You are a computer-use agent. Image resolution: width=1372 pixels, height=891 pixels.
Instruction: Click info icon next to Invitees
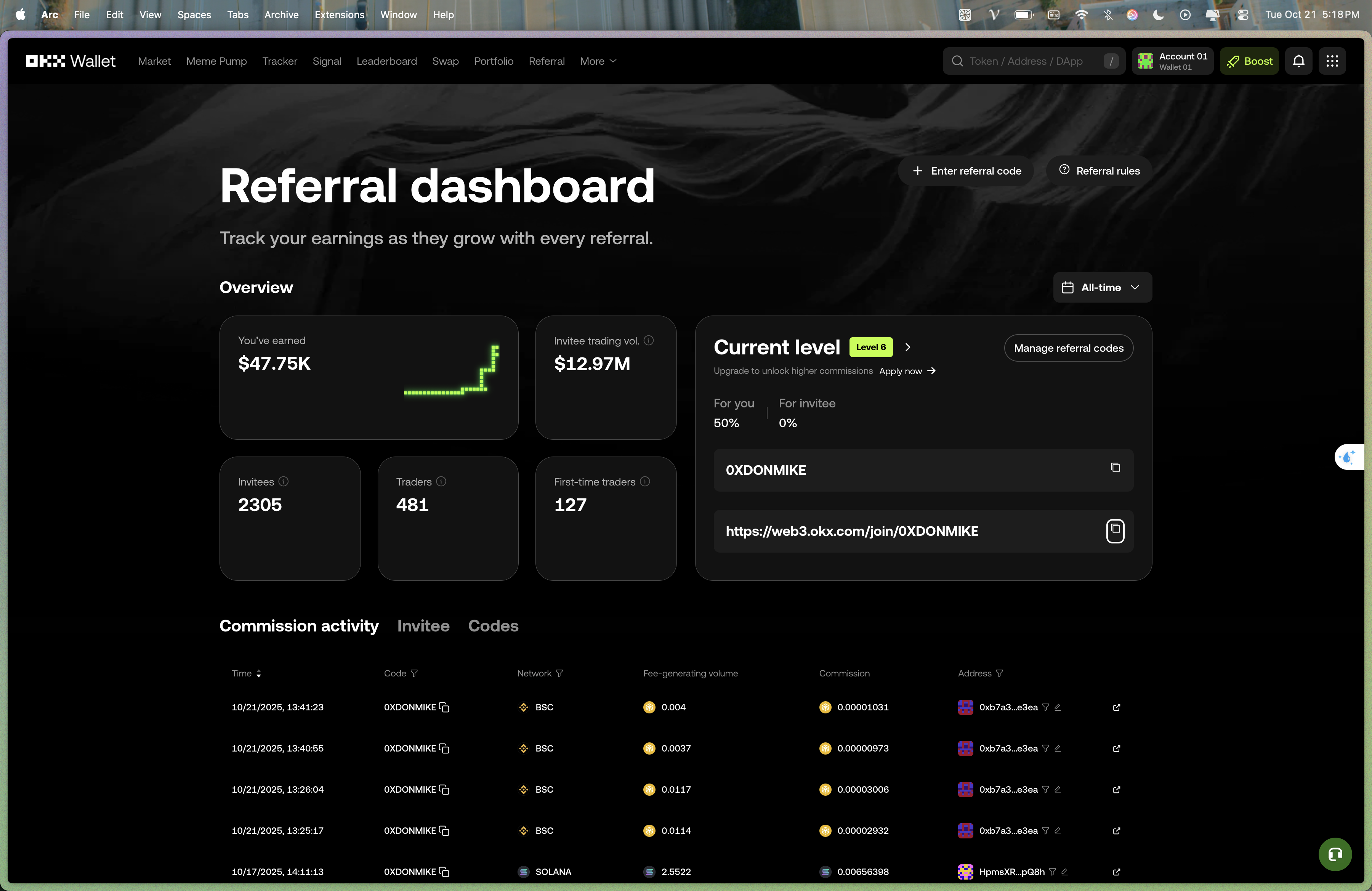(284, 481)
